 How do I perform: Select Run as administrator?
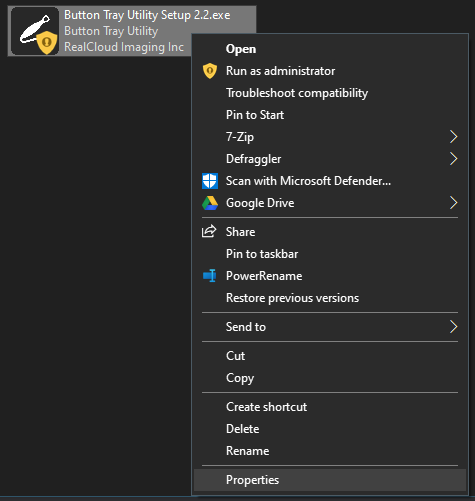coord(330,71)
